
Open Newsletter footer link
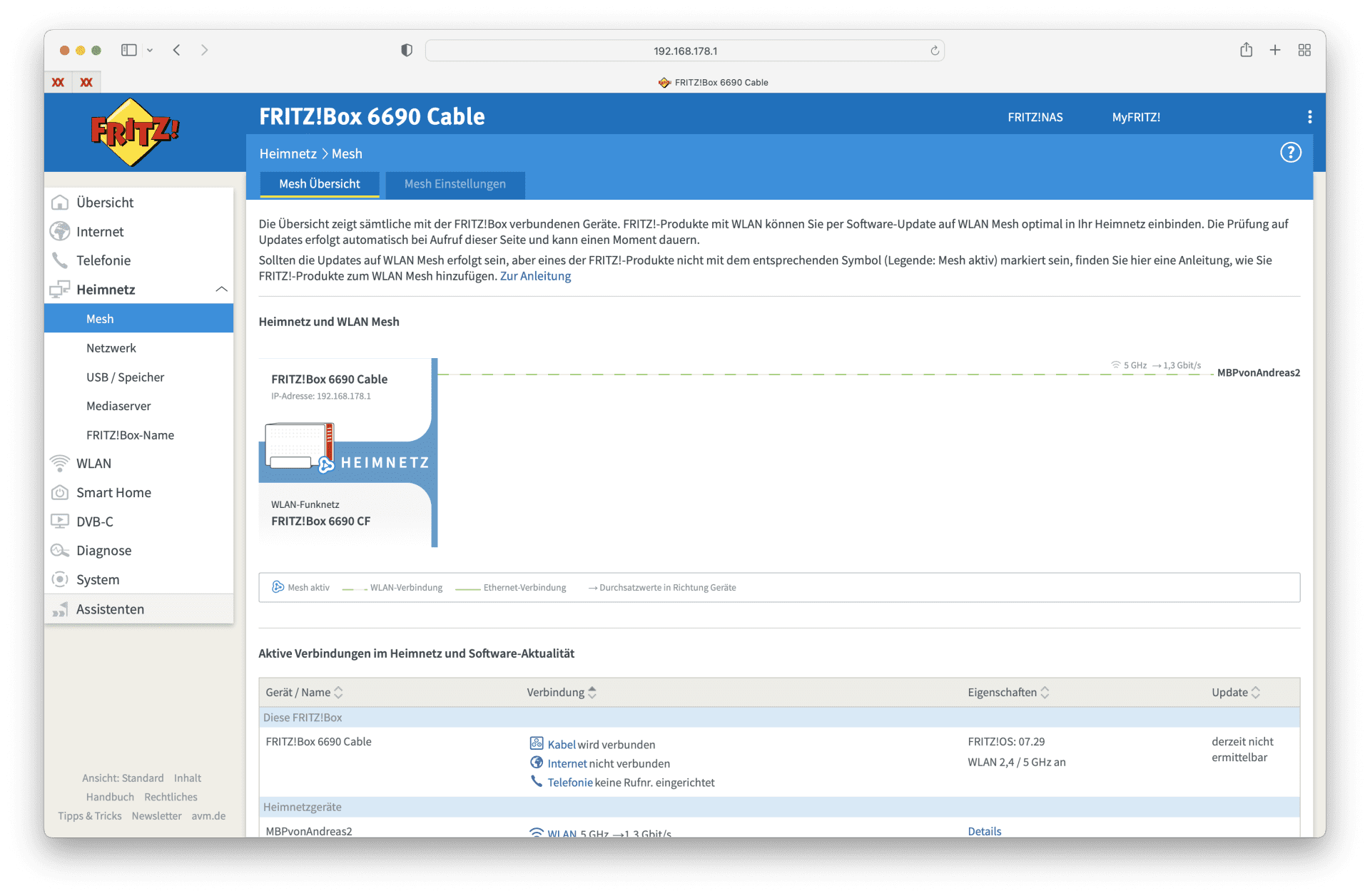click(156, 816)
